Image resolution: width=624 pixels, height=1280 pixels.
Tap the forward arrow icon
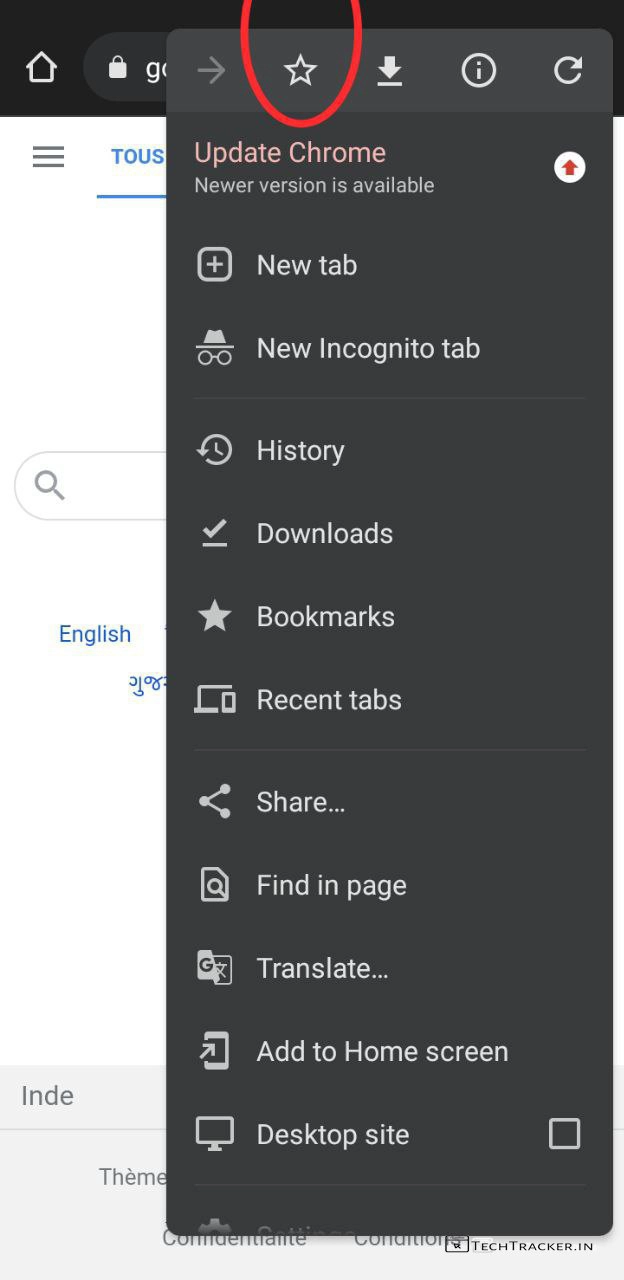[211, 70]
